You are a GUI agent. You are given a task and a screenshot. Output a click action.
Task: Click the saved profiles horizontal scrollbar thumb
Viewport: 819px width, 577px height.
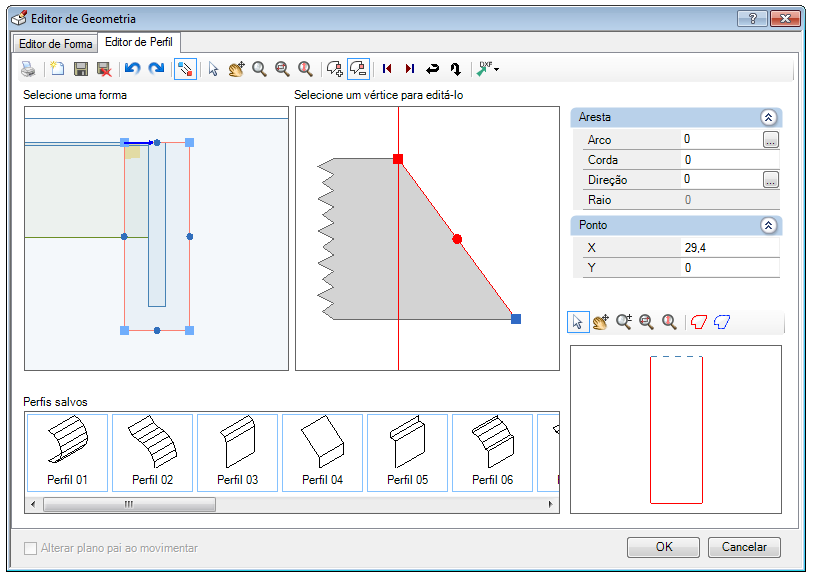[x=129, y=504]
